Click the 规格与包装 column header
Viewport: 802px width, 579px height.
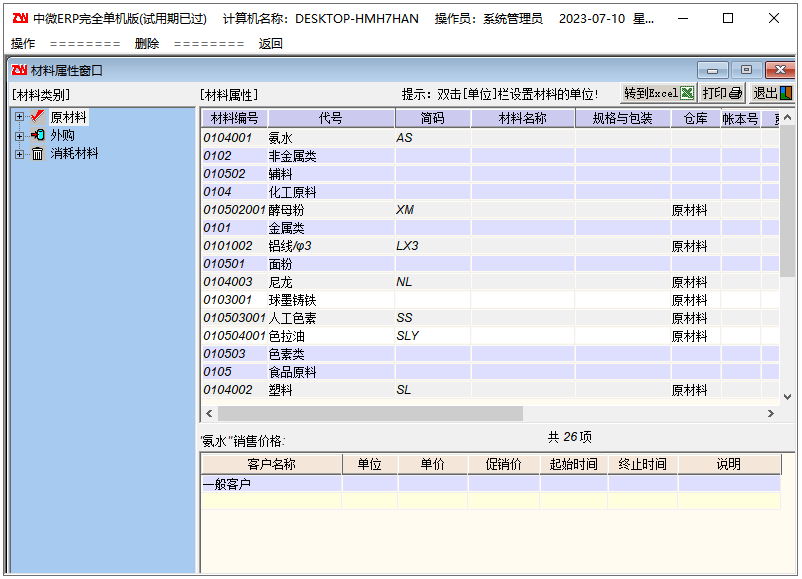coord(622,119)
